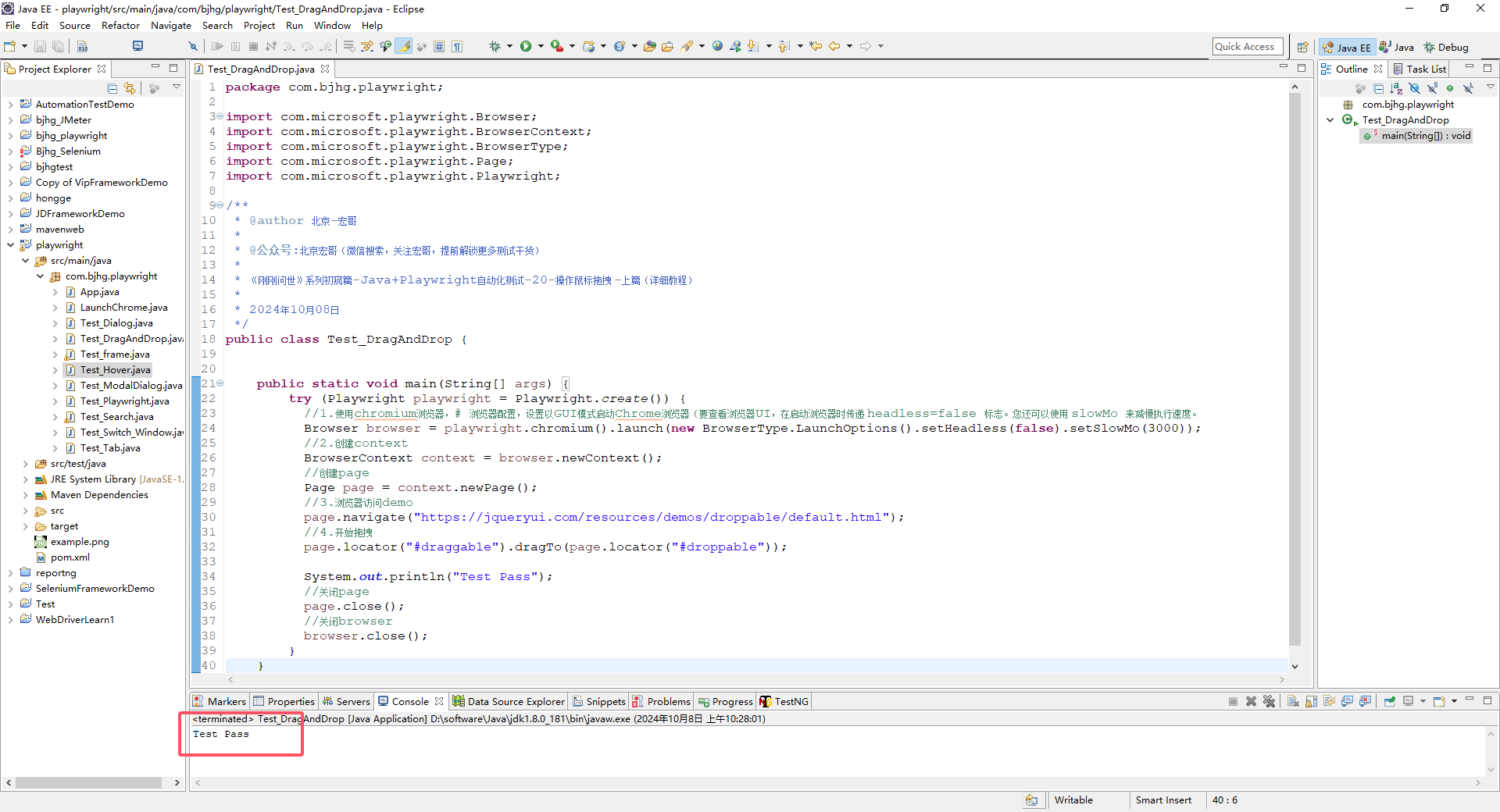Select Test_Dialog.java in Project Explorer

(x=116, y=323)
